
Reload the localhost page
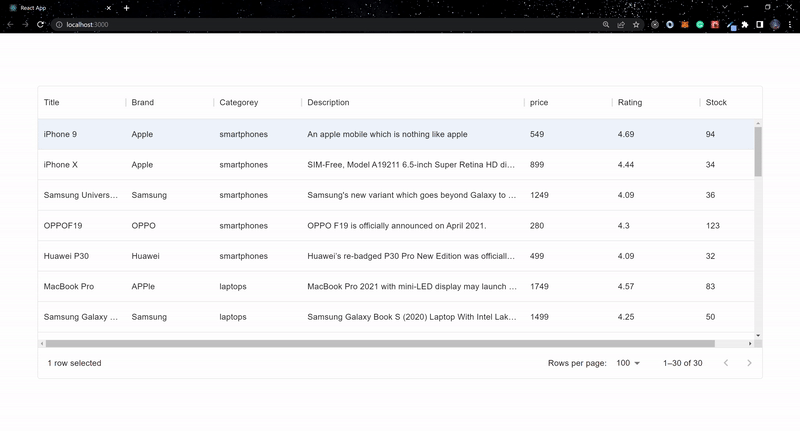(40, 24)
